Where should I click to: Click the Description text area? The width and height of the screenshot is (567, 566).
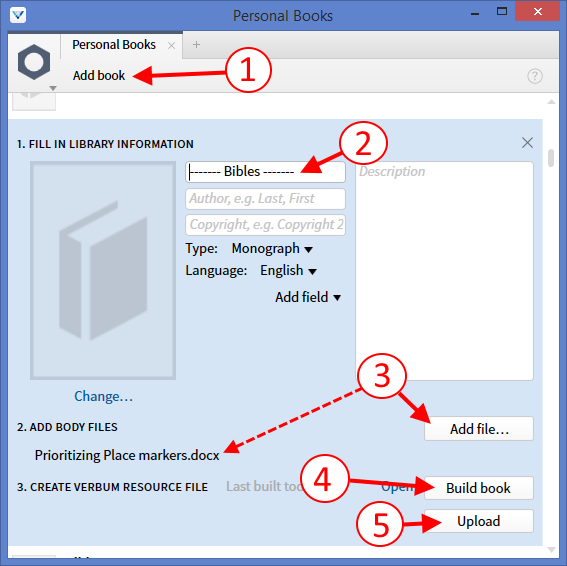444,271
